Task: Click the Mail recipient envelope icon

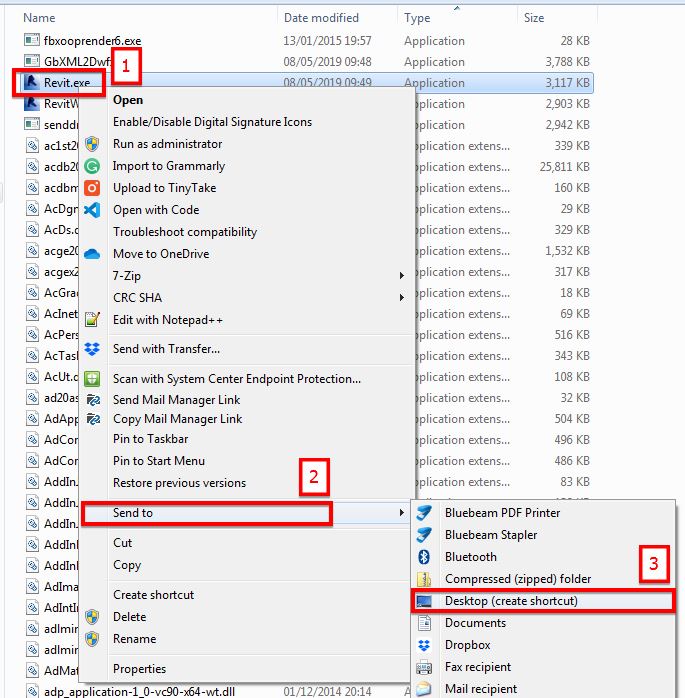Action: pyautogui.click(x=424, y=689)
